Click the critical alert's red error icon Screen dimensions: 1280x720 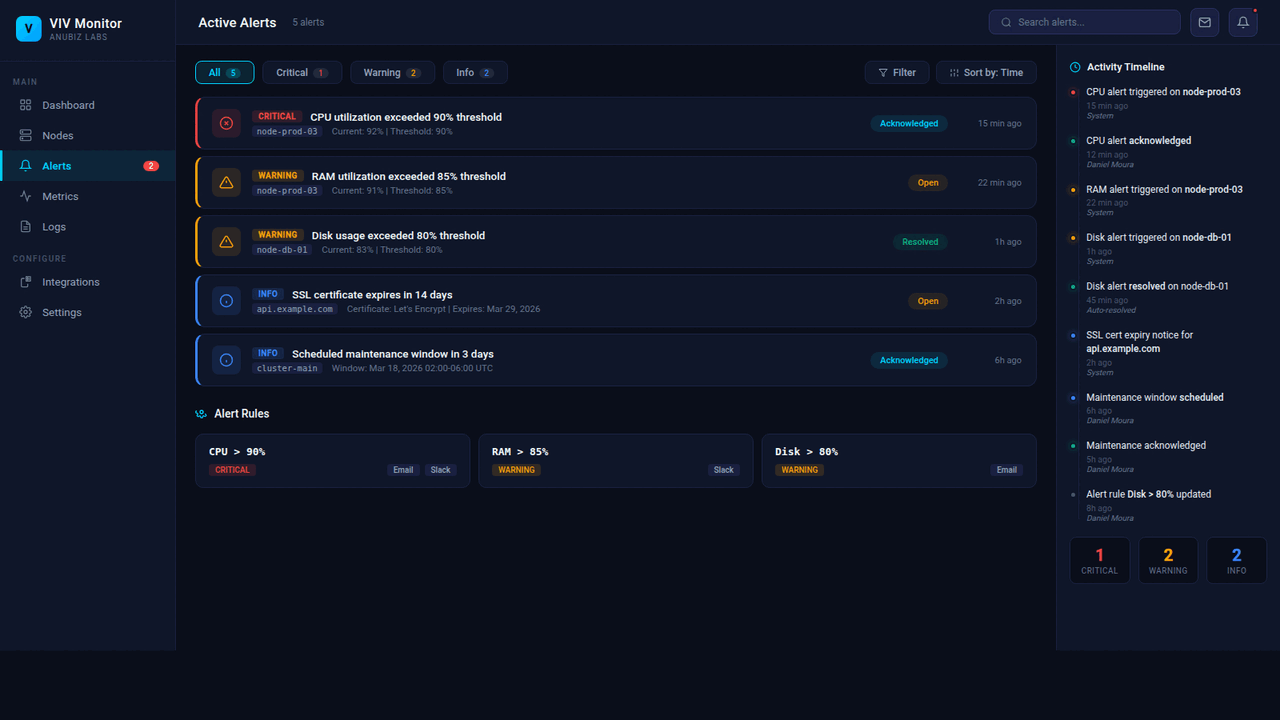pos(226,123)
